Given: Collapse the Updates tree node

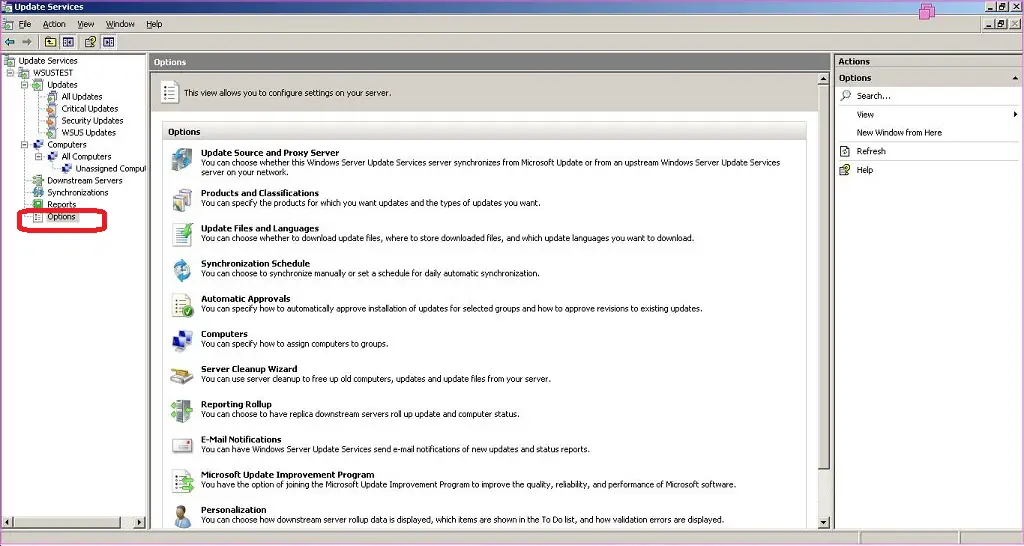Looking at the screenshot, I should (x=25, y=85).
